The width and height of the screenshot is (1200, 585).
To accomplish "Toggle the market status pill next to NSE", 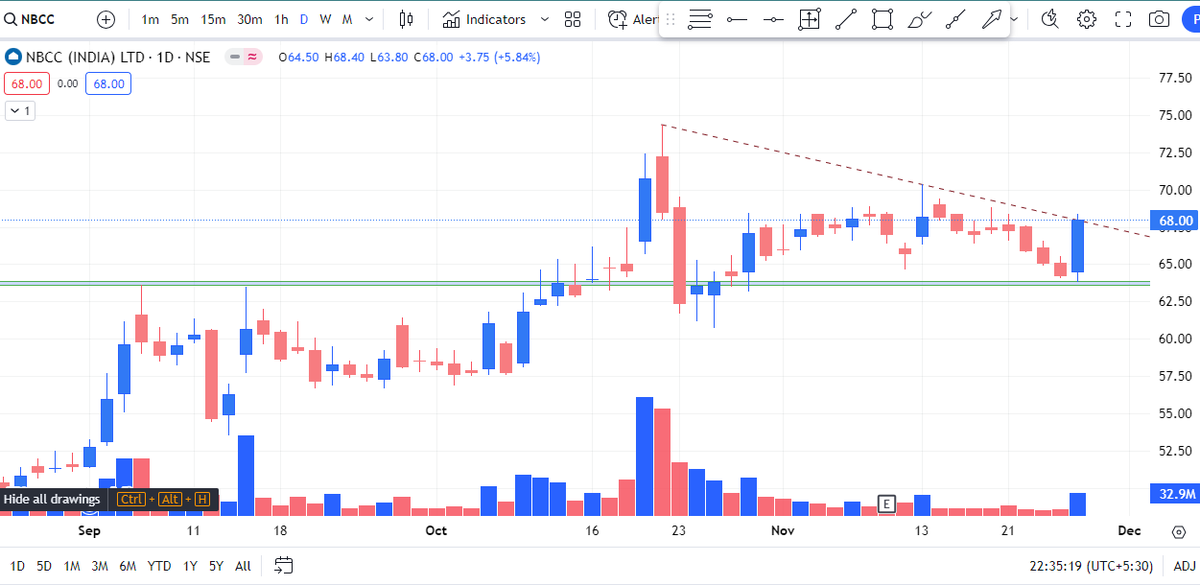I will coord(245,57).
